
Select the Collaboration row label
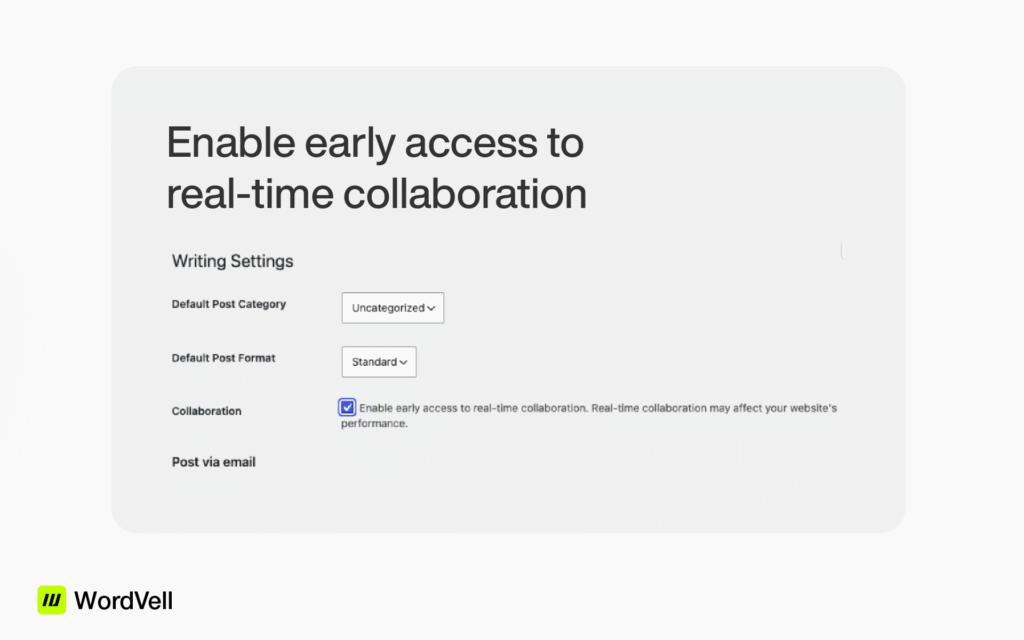[206, 411]
